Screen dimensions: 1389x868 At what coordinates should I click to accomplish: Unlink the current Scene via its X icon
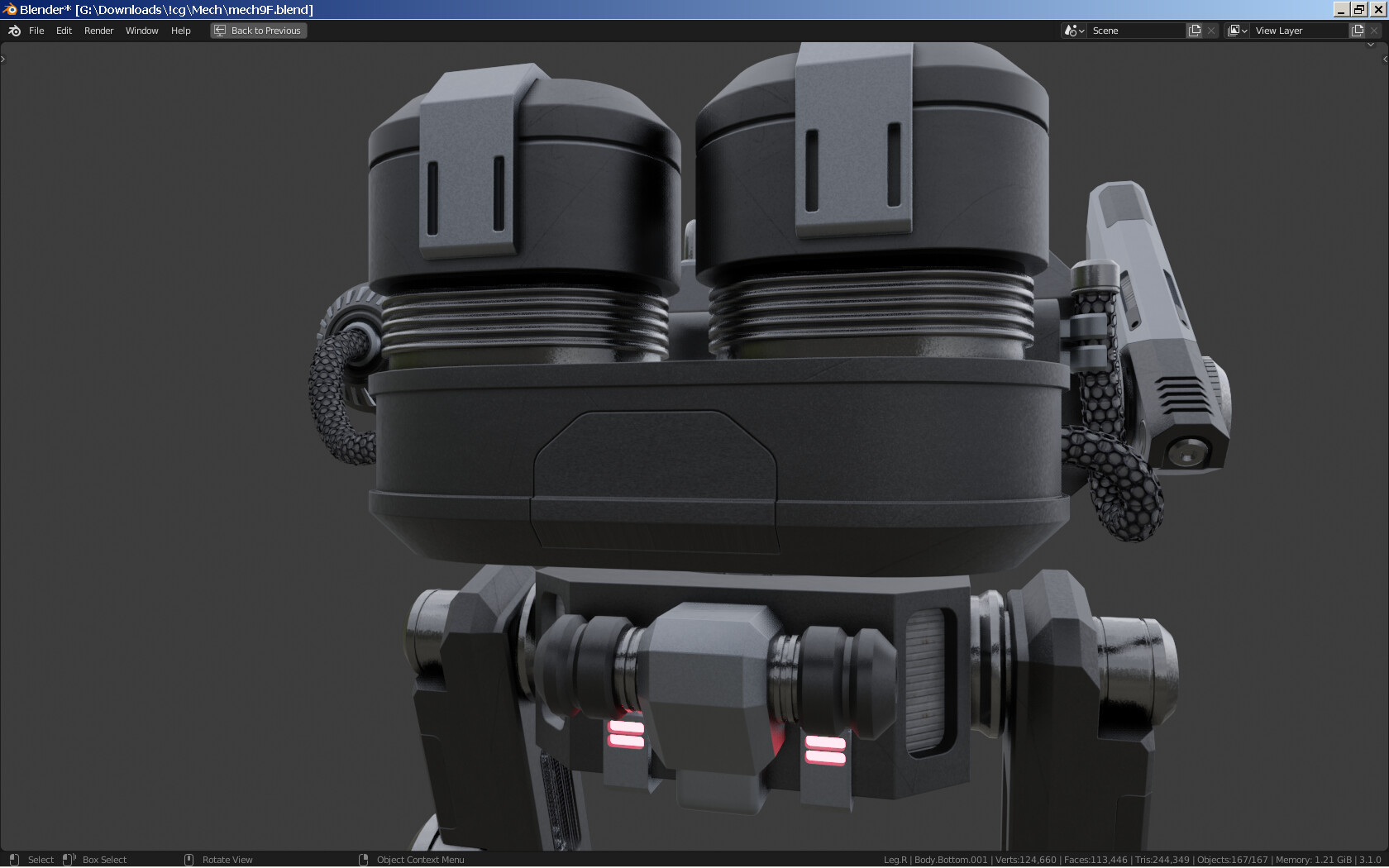coord(1211,31)
